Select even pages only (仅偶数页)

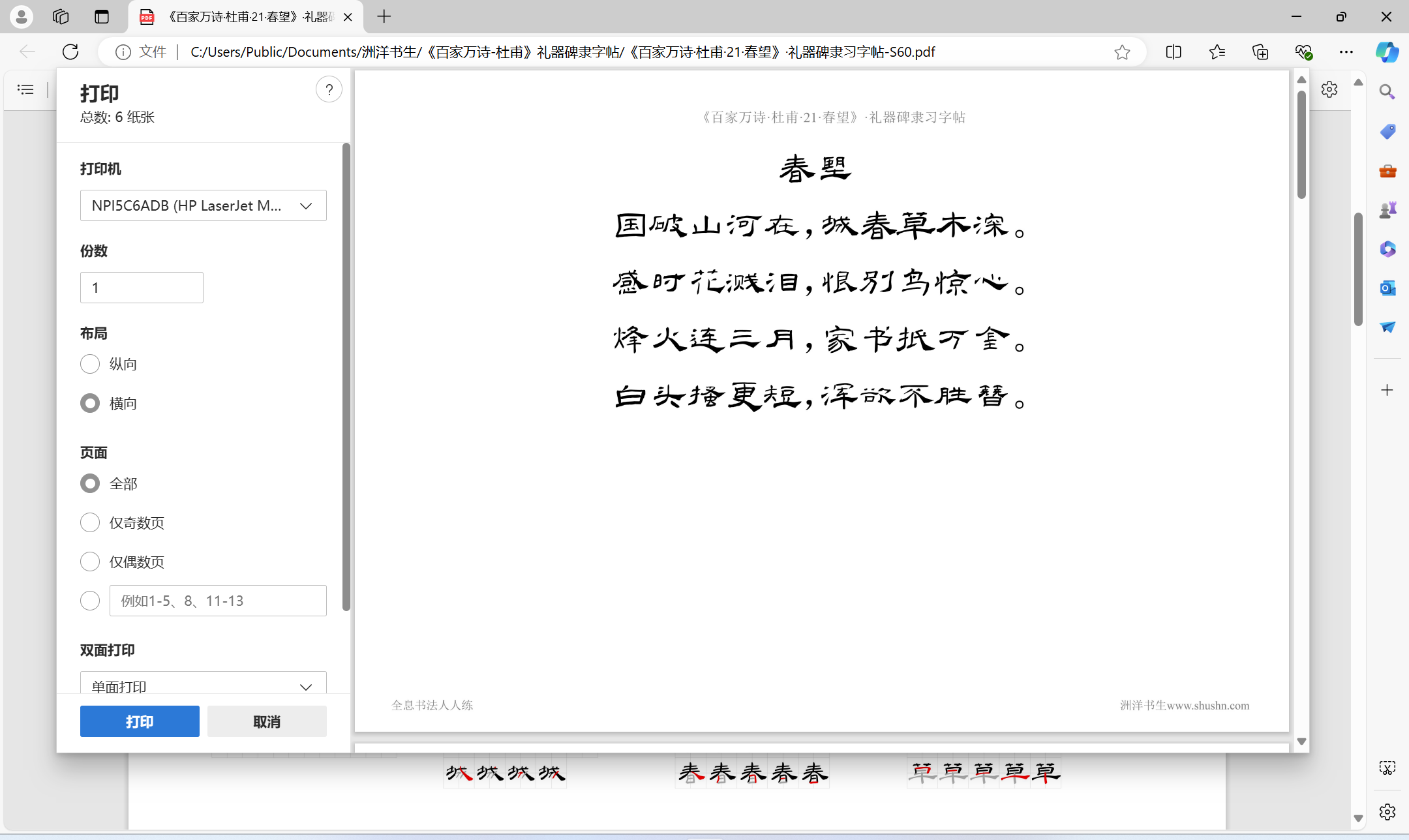[x=90, y=562]
